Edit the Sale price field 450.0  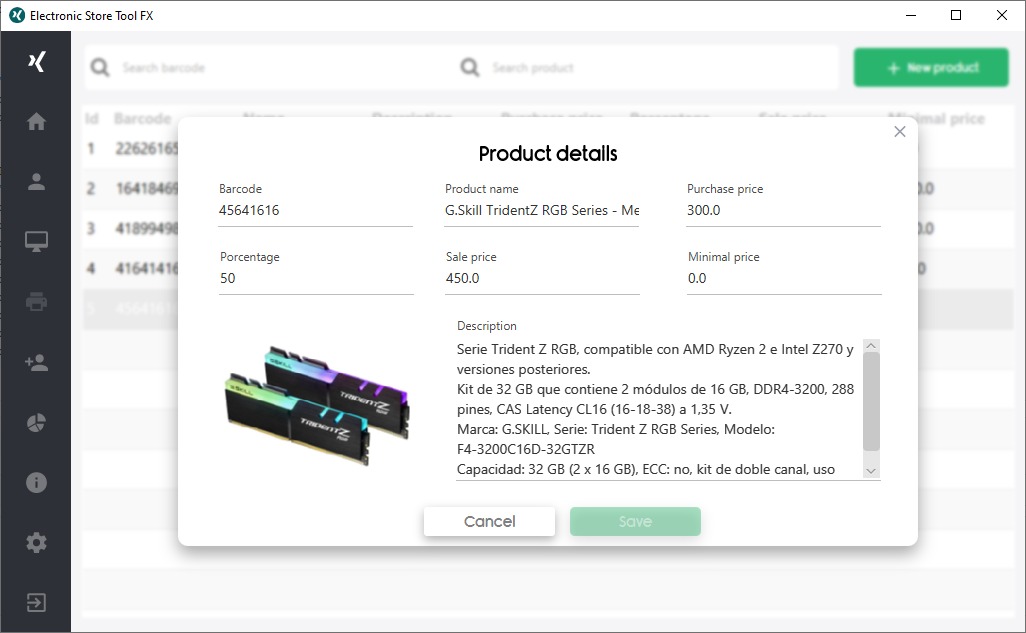pyautogui.click(x=542, y=279)
